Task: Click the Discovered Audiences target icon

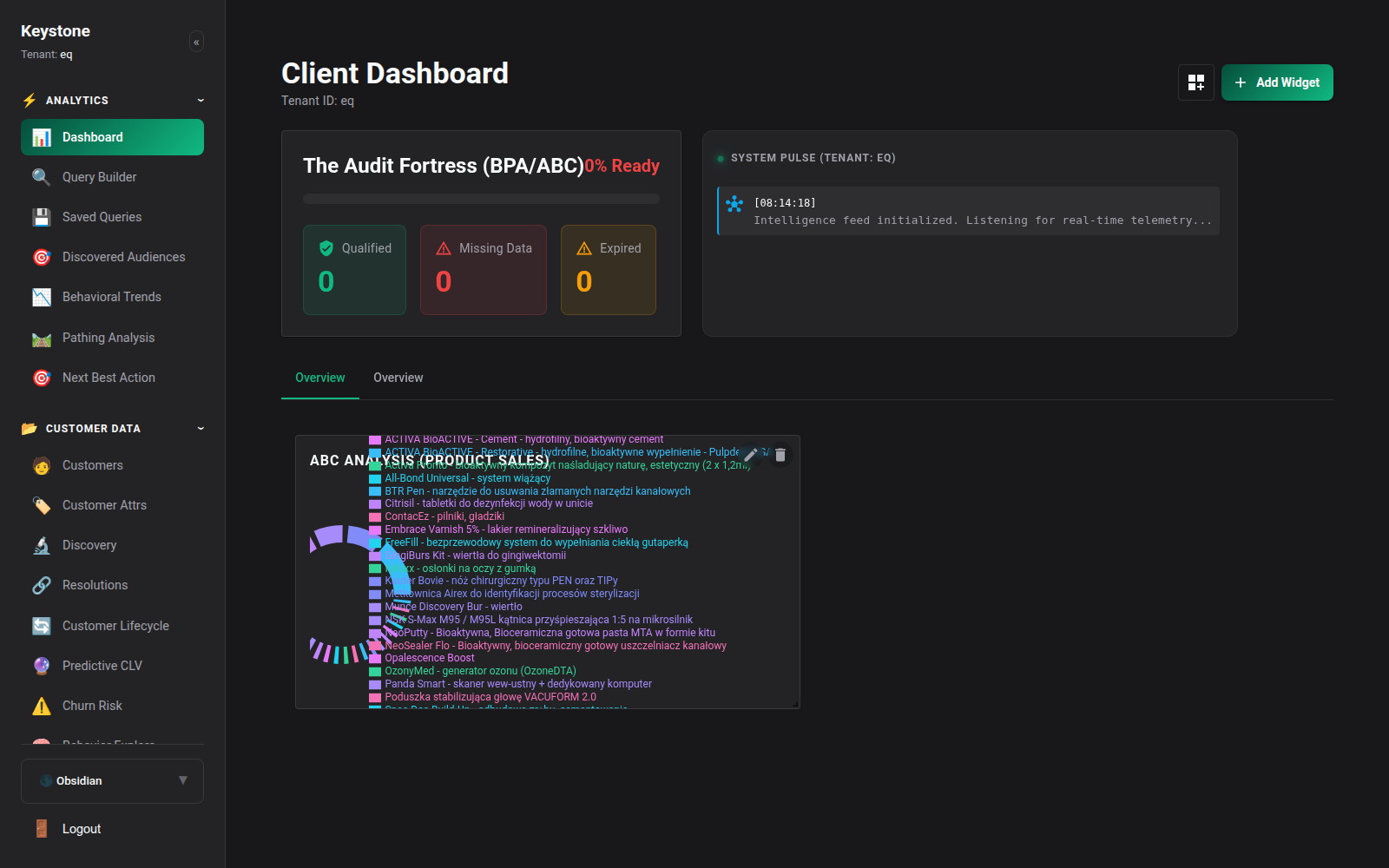Action: [42, 257]
